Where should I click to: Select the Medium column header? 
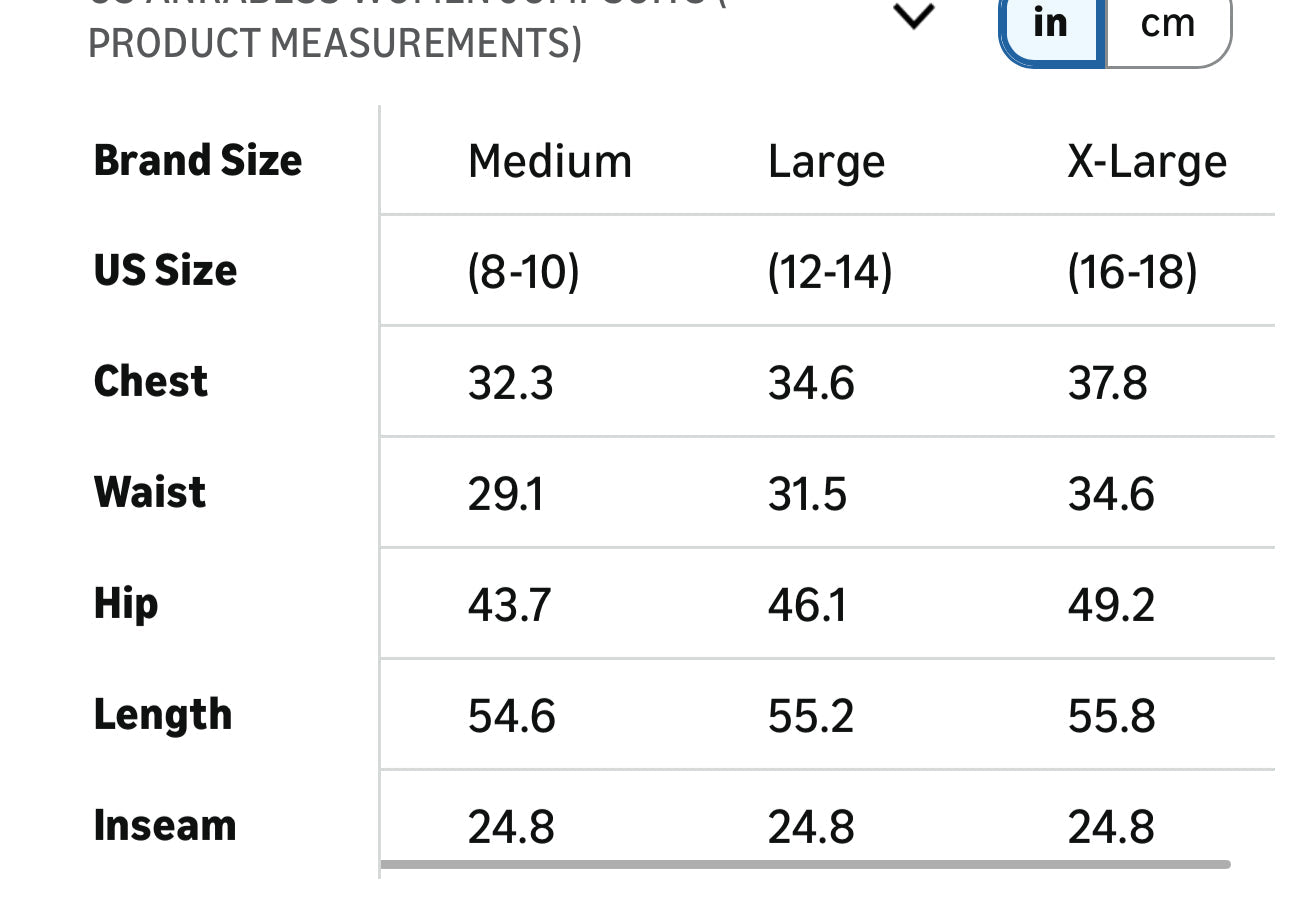click(x=550, y=162)
